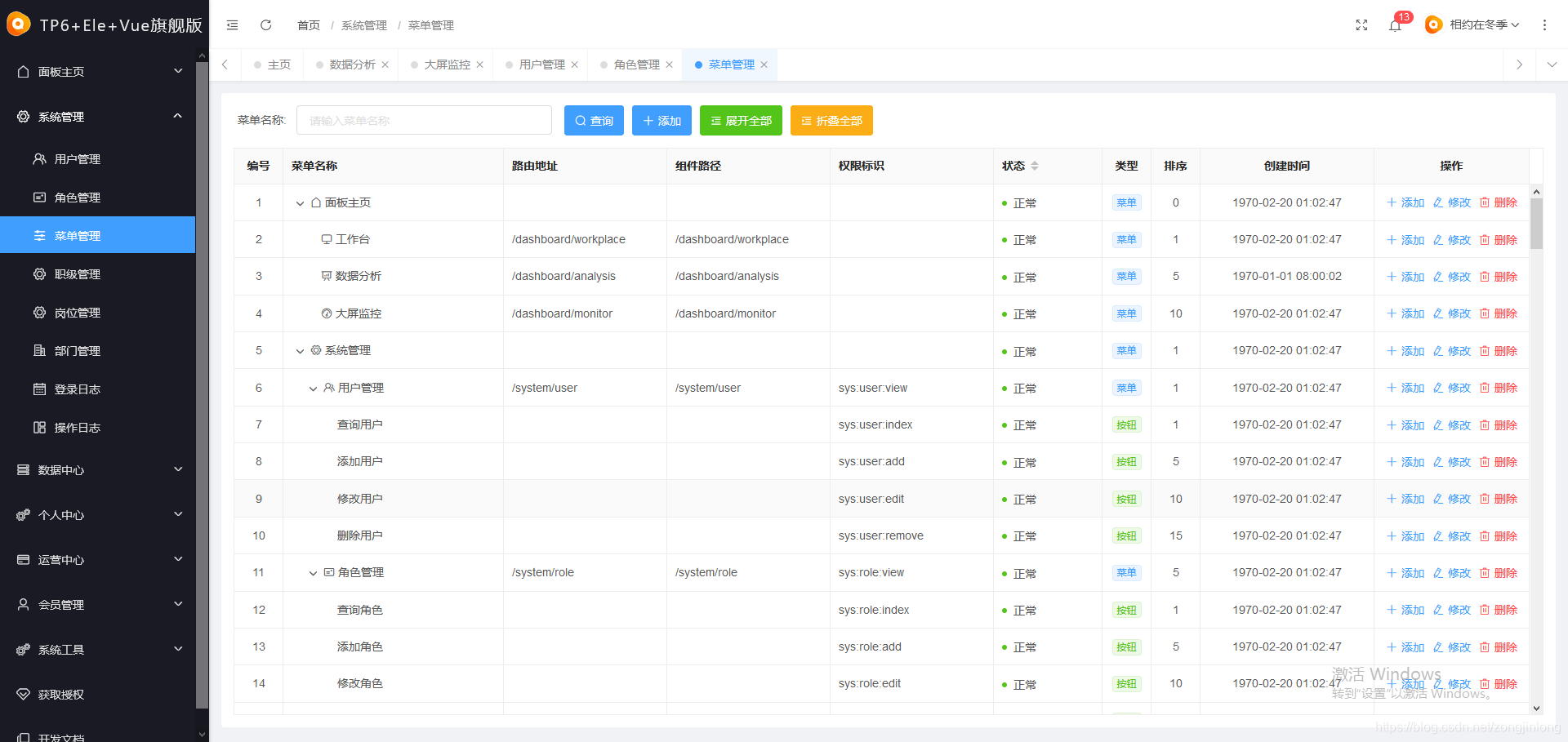1568x742 pixels.
Task: Click 添加 in the 工作台 row
Action: click(1405, 240)
